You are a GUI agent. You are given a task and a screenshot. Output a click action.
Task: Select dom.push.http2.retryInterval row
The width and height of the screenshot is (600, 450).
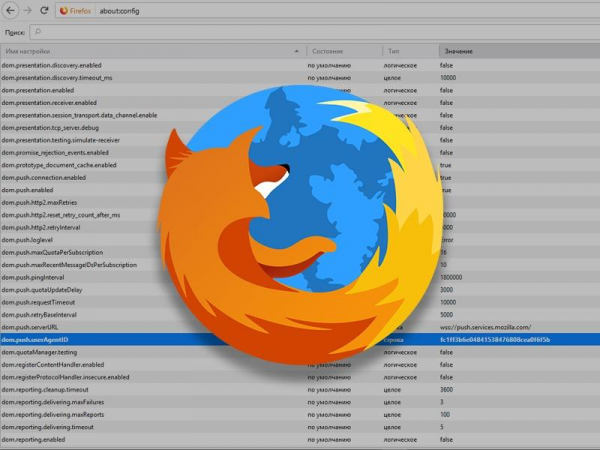tap(300, 227)
